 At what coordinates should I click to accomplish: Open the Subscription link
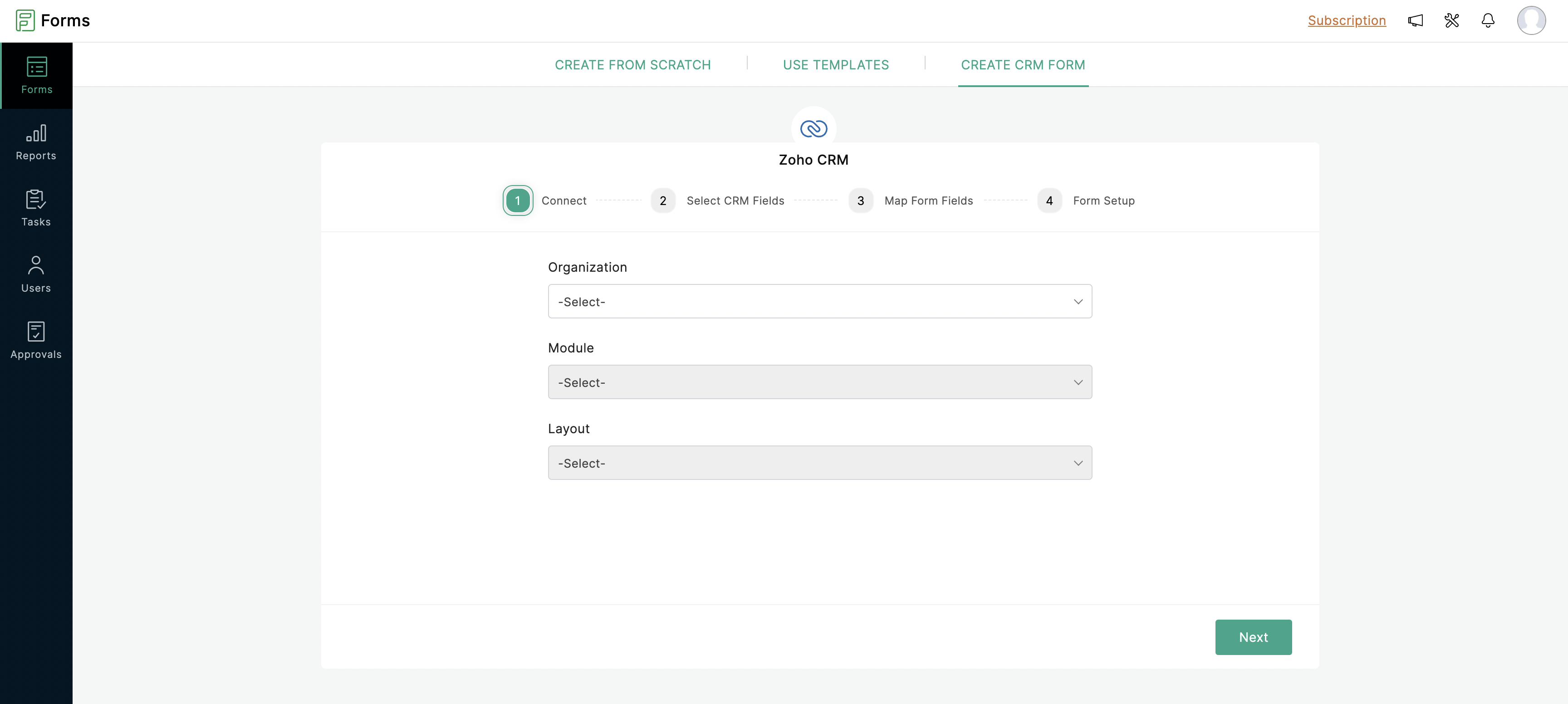coord(1347,21)
